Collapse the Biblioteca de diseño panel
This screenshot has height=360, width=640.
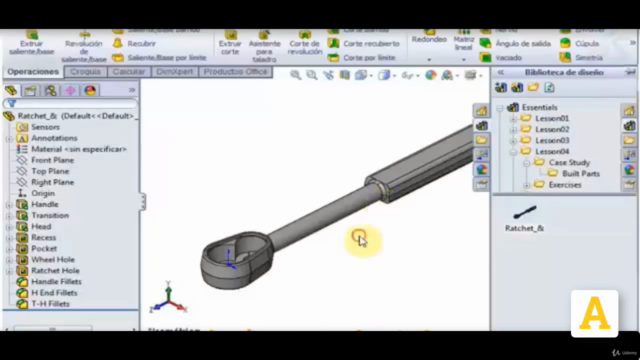[501, 72]
